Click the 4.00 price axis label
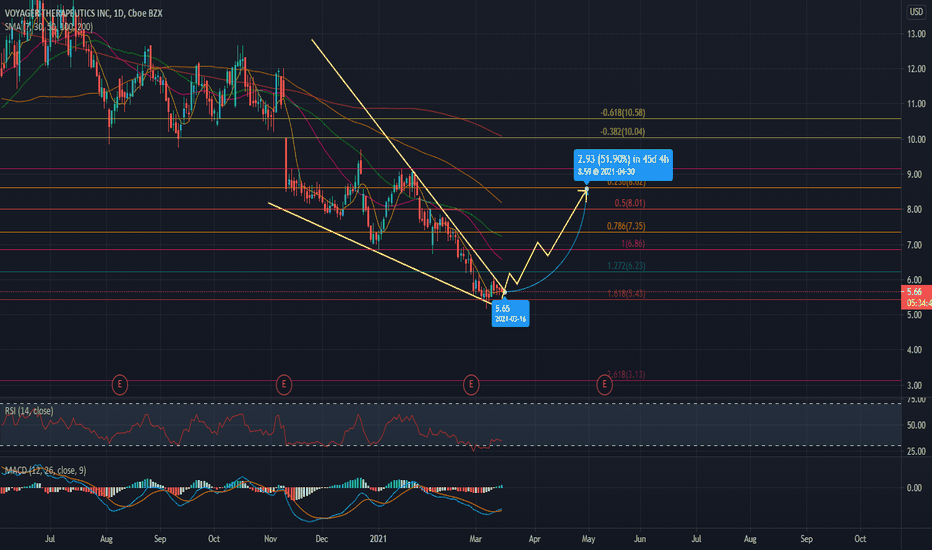Screen dimensions: 932x550 pos(916,350)
